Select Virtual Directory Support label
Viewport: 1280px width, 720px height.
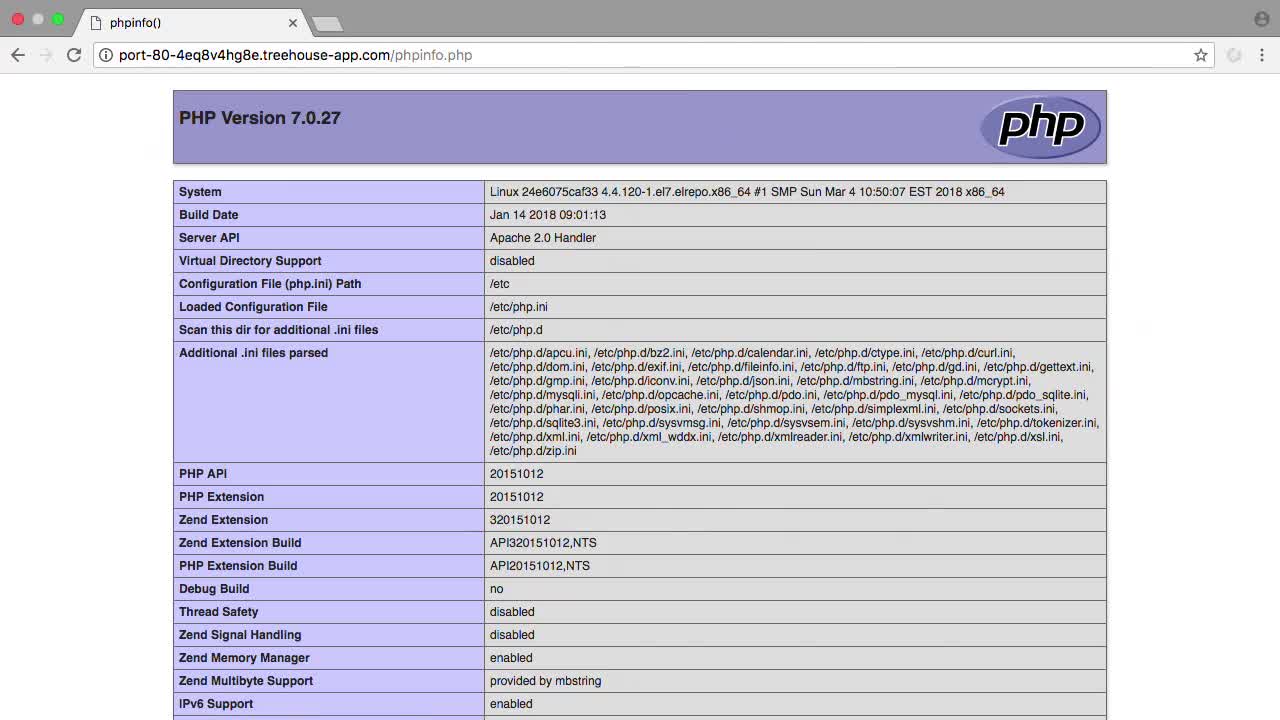pos(250,261)
